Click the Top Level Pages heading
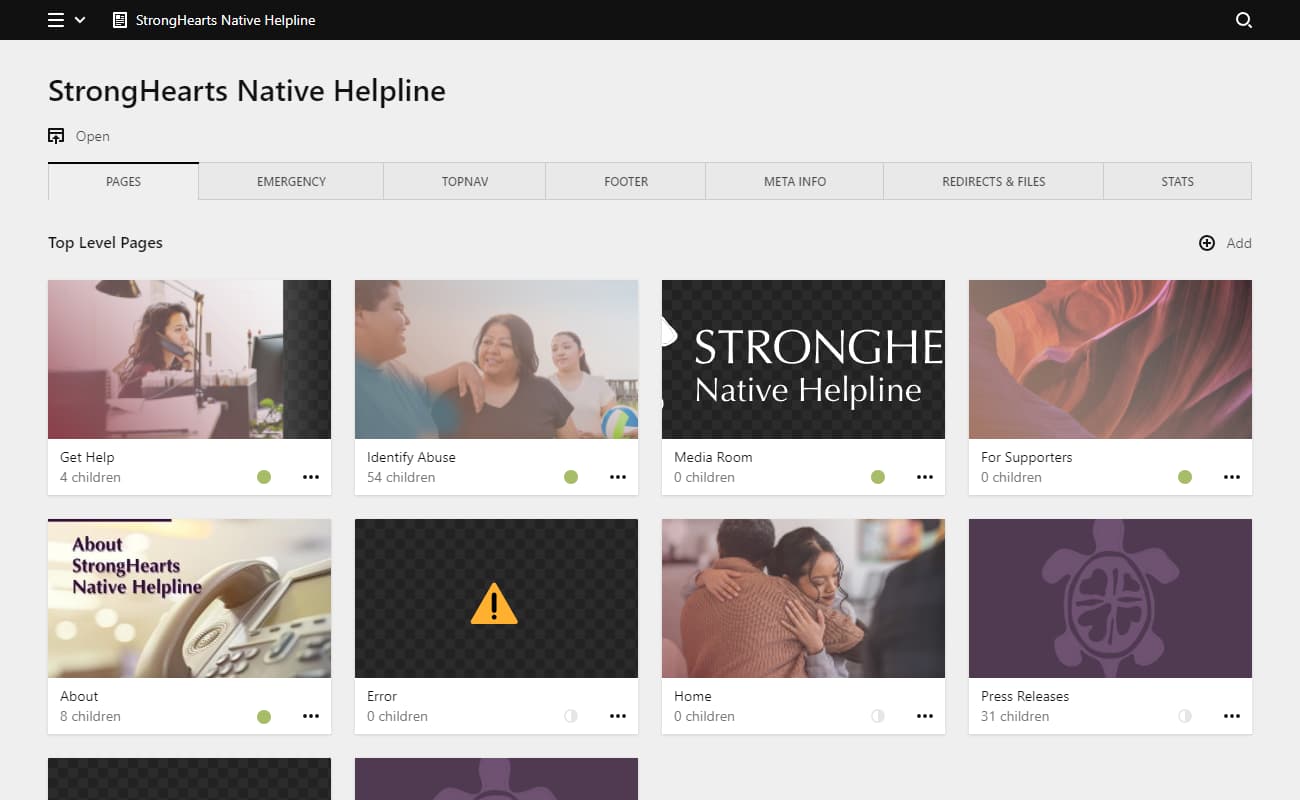Viewport: 1300px width, 800px height. coord(105,243)
